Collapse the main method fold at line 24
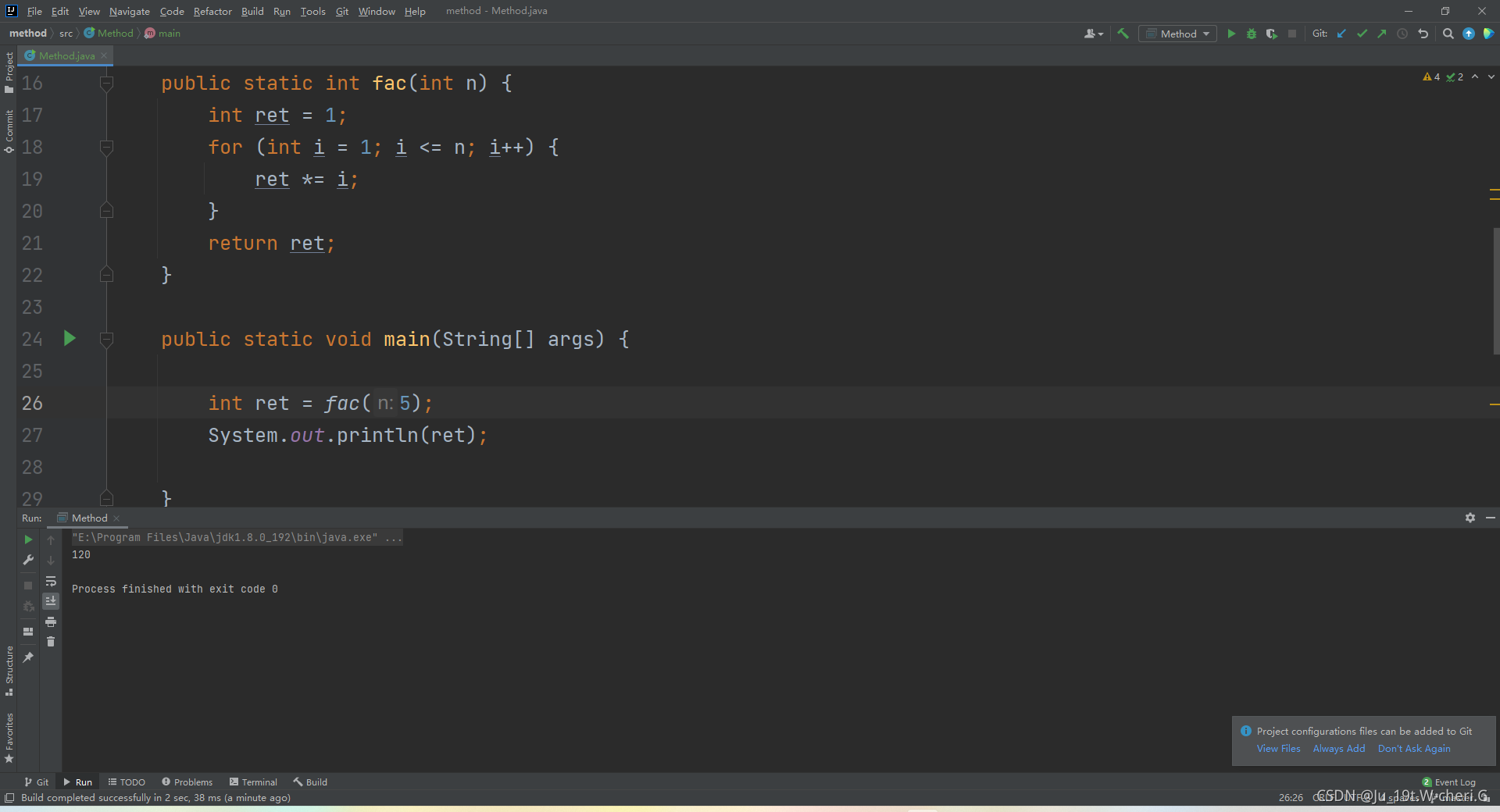 [x=107, y=339]
